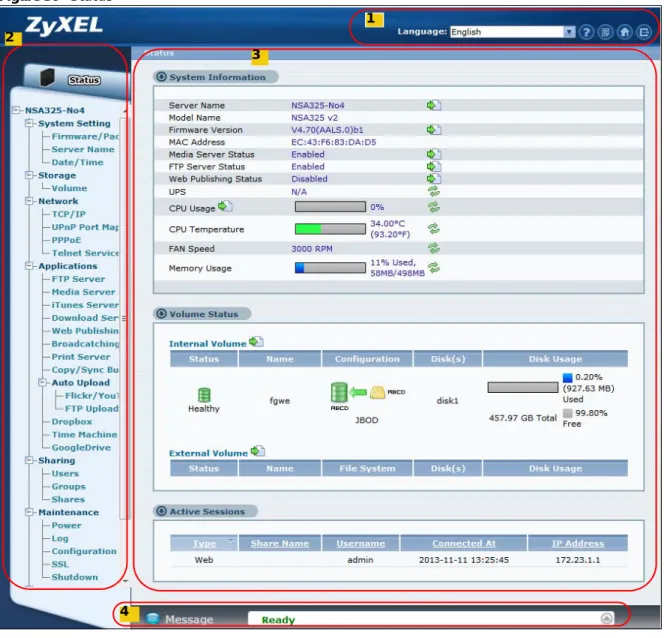
Task: Open Print Server settings
Action: [x=81, y=356]
